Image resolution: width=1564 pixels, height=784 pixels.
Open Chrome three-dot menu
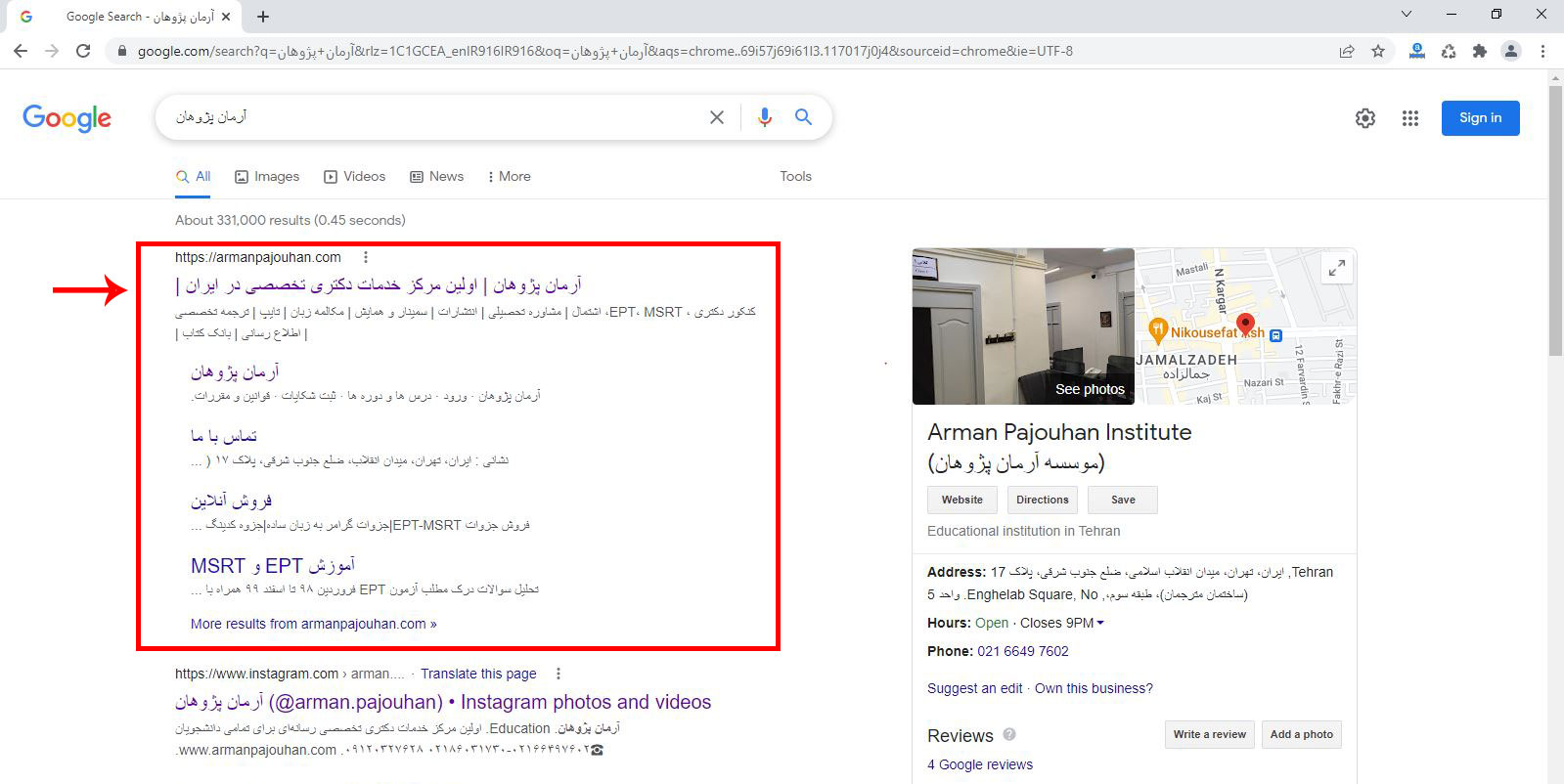[1542, 51]
